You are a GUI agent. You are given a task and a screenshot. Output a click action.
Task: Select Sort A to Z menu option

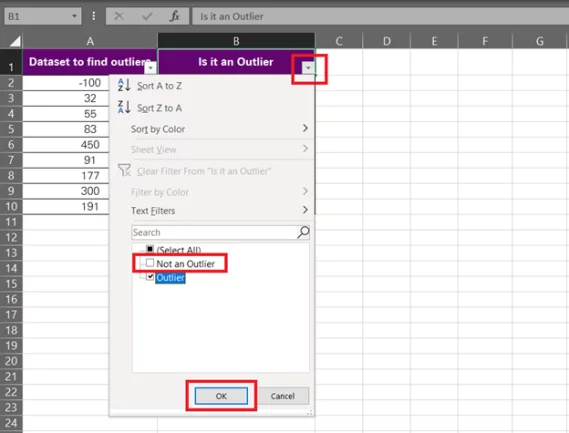click(212, 86)
